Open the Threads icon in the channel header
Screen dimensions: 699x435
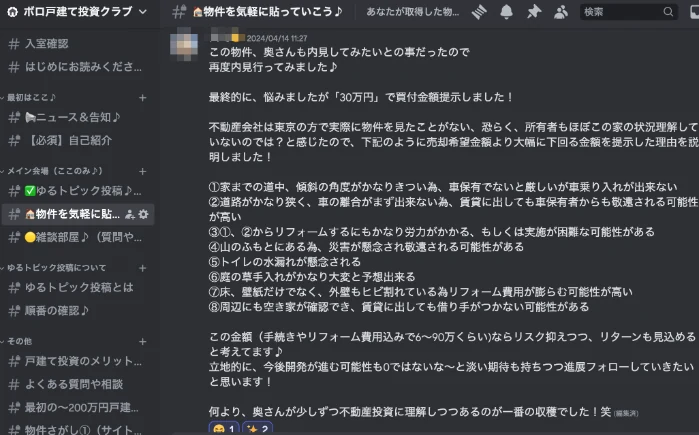click(x=479, y=12)
